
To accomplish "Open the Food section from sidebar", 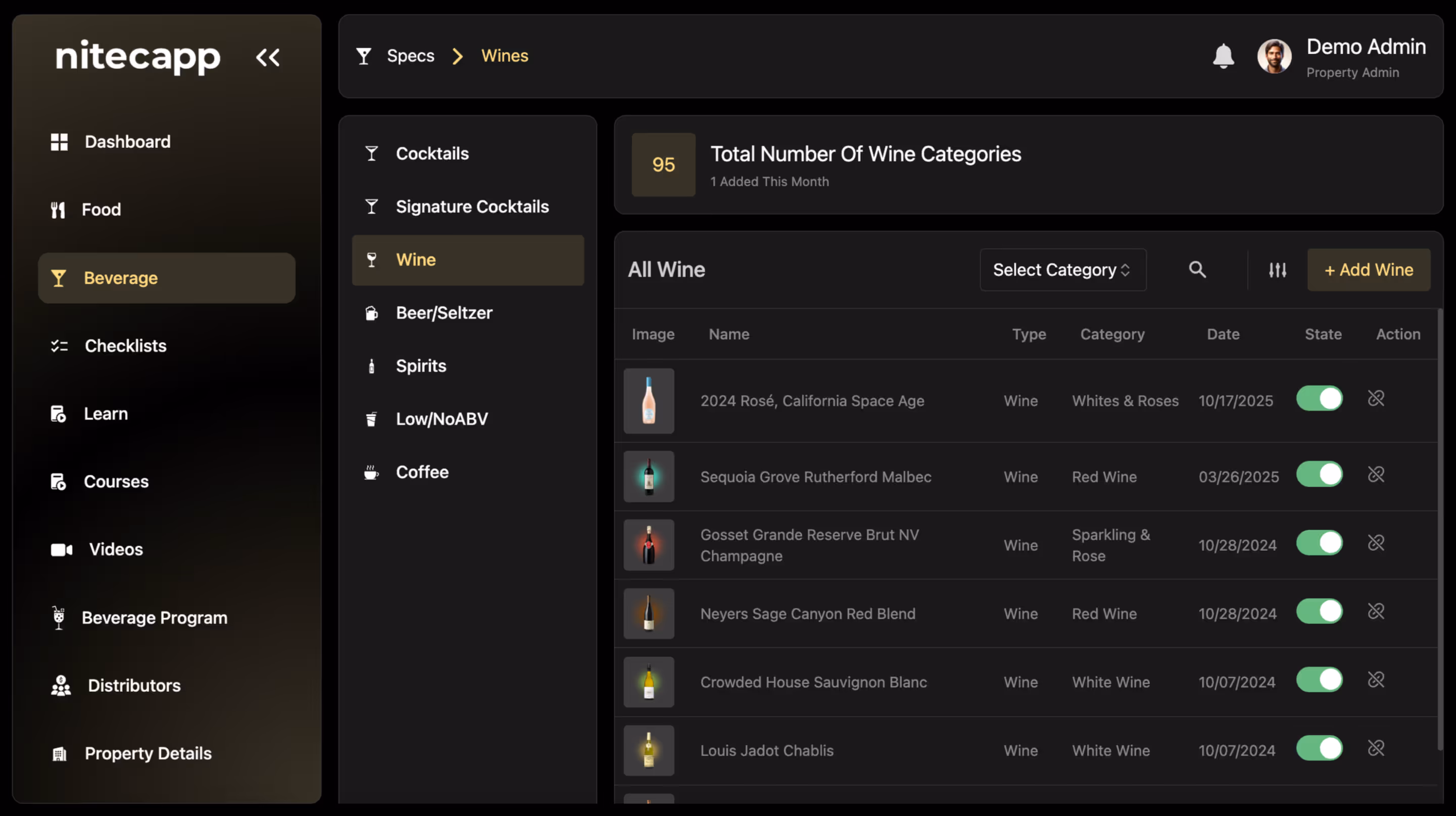I will [x=102, y=209].
